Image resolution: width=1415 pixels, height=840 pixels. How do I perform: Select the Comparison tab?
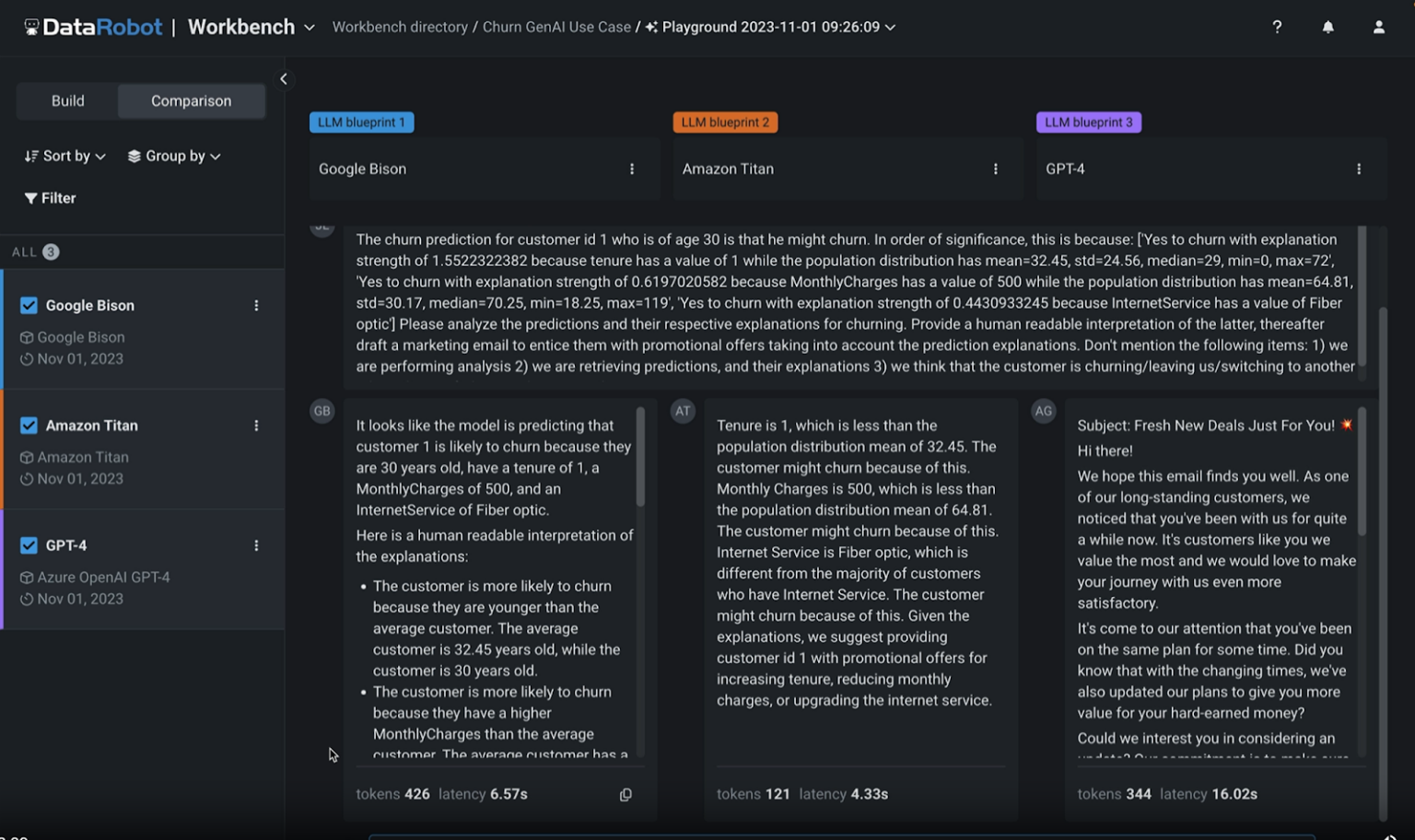click(191, 100)
